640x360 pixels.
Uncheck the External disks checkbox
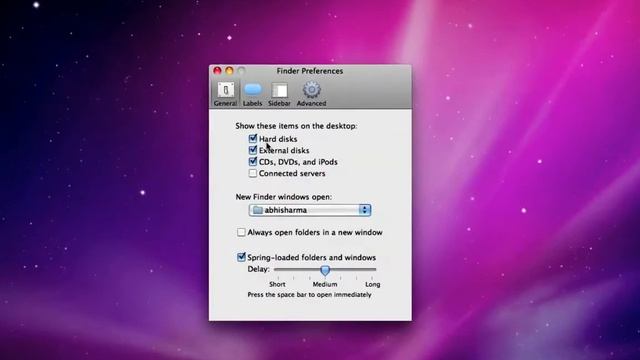pos(253,150)
